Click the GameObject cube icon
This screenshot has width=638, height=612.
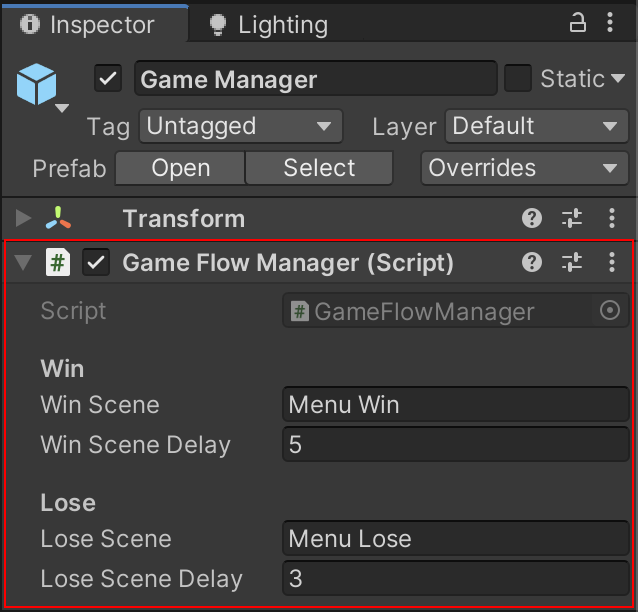(x=37, y=85)
